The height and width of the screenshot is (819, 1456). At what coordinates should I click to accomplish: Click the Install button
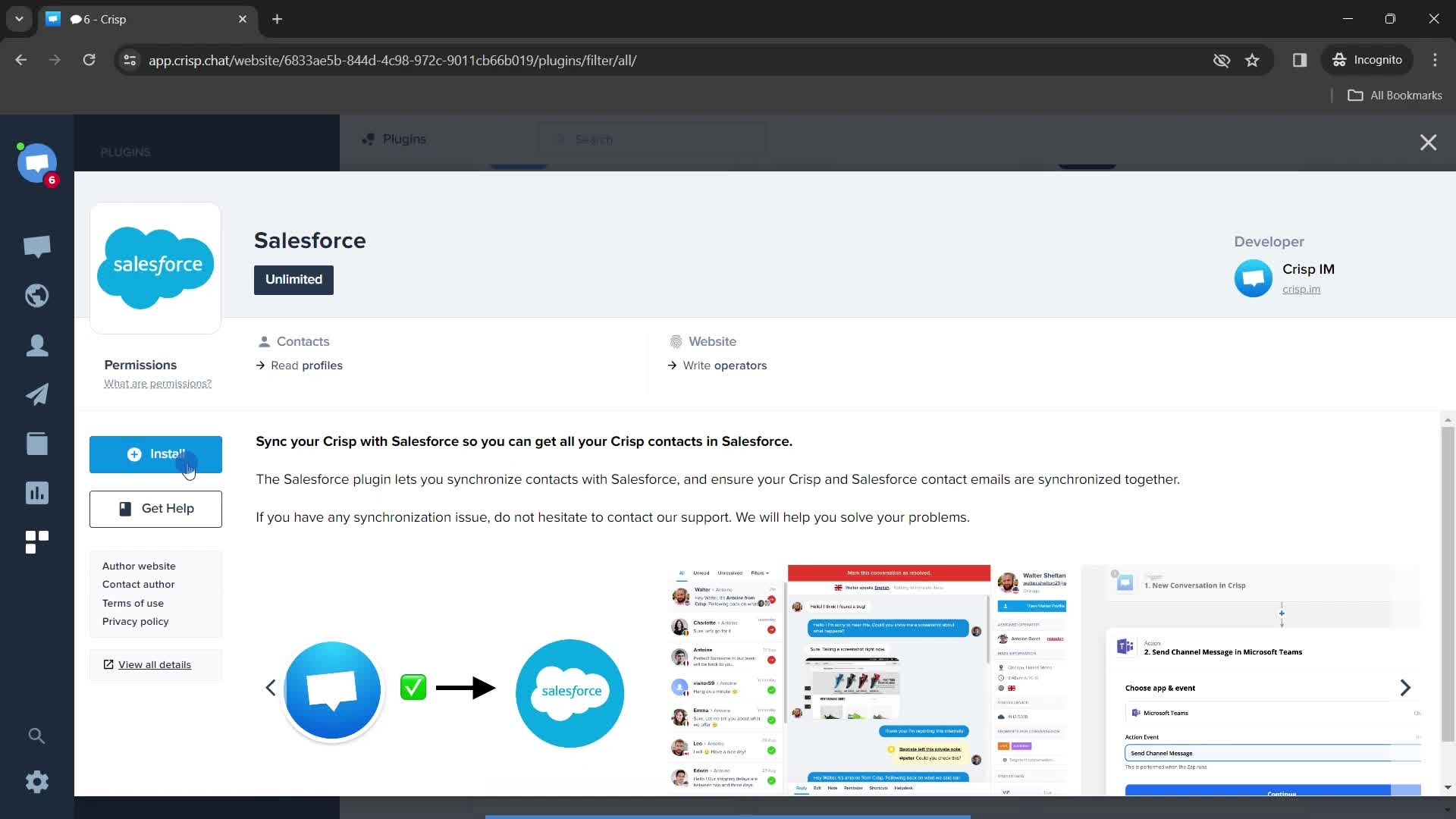tap(156, 454)
